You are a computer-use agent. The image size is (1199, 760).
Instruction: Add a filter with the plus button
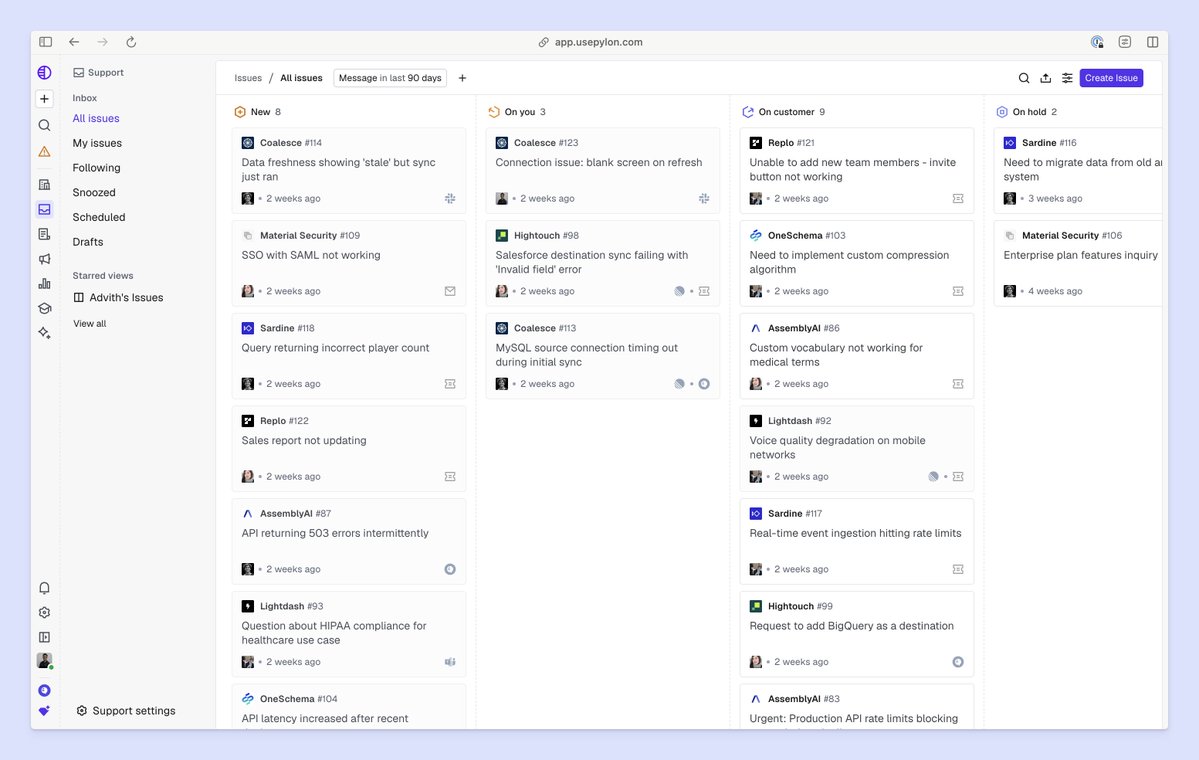pos(462,78)
